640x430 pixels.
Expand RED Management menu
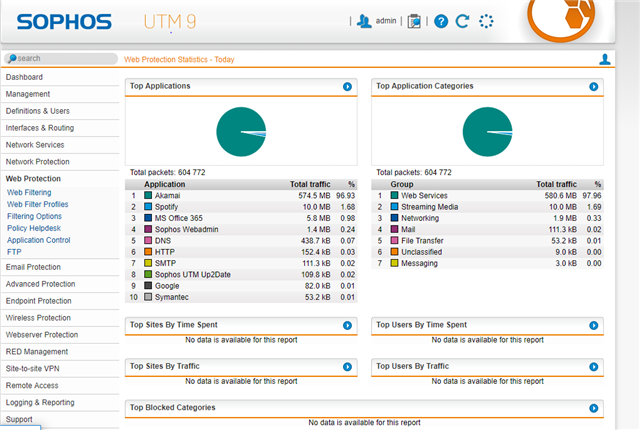tap(60, 352)
